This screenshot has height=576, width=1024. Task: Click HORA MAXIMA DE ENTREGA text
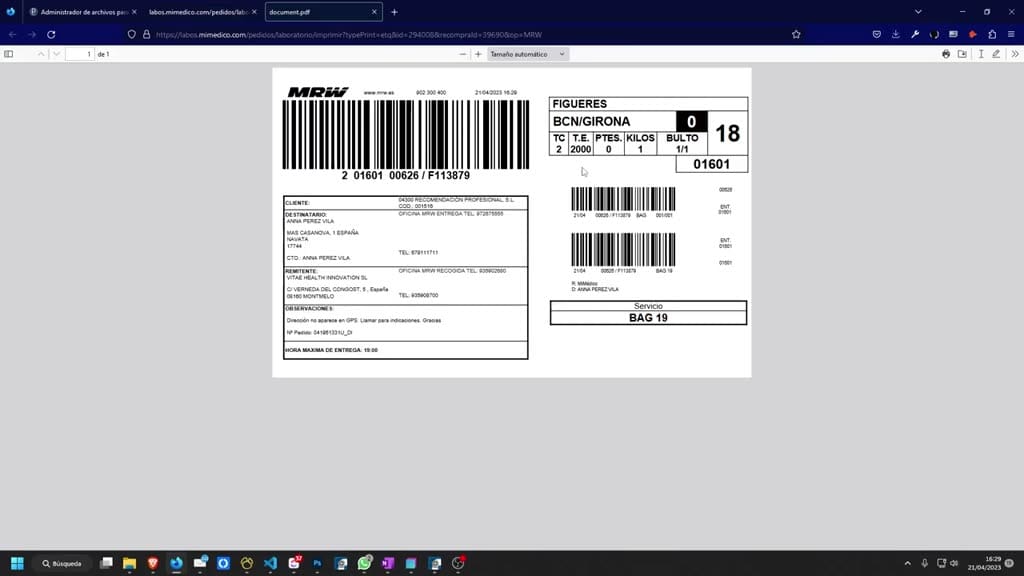pos(331,350)
